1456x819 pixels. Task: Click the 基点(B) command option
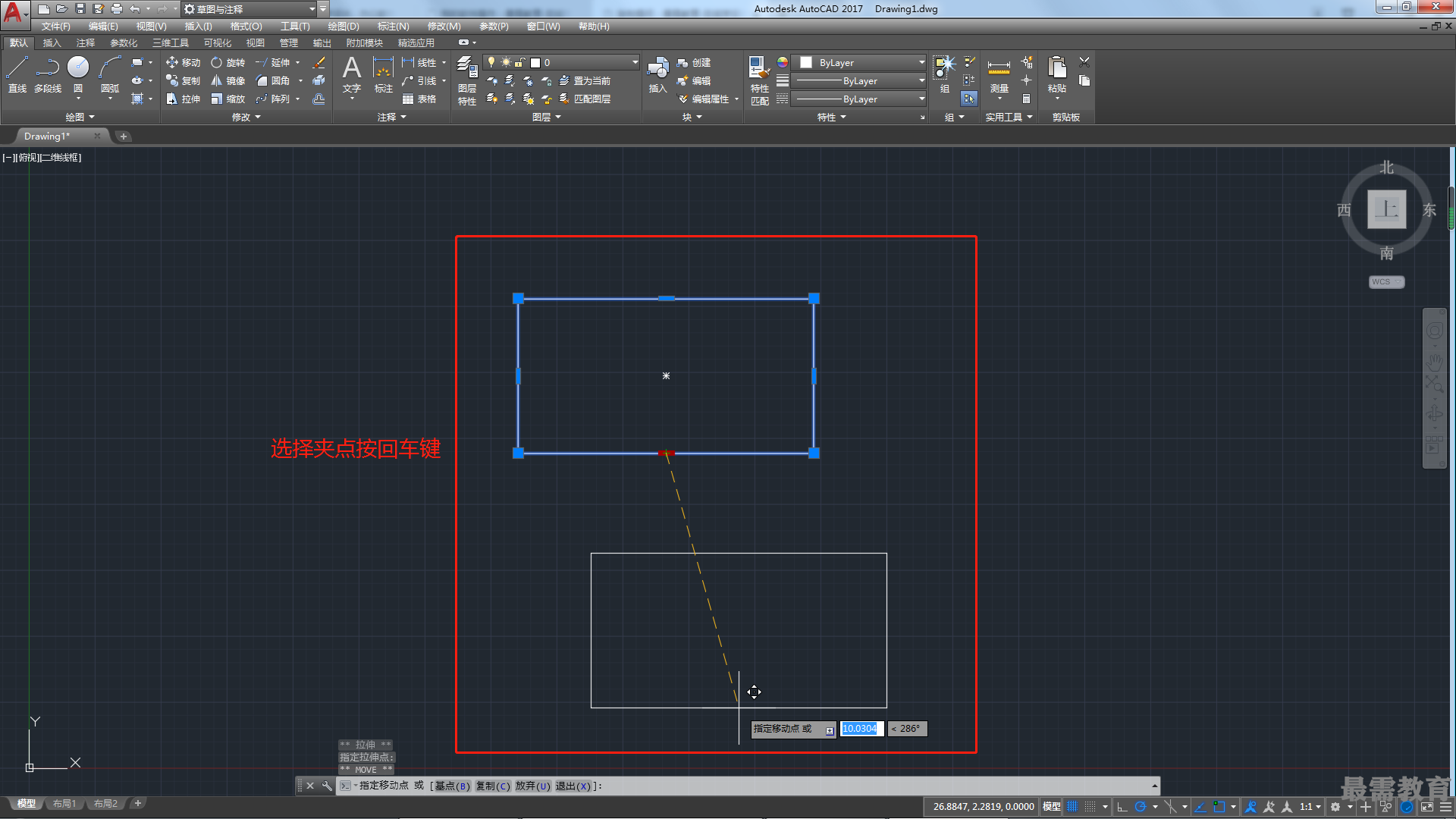452,786
